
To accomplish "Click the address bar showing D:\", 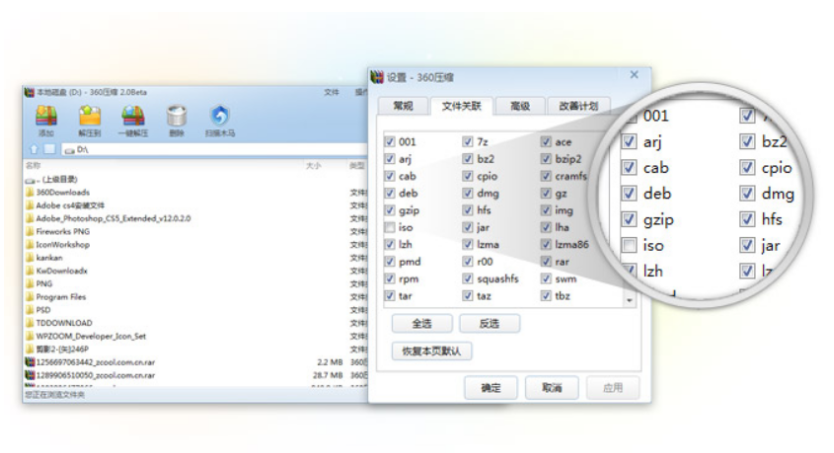I will (x=214, y=150).
